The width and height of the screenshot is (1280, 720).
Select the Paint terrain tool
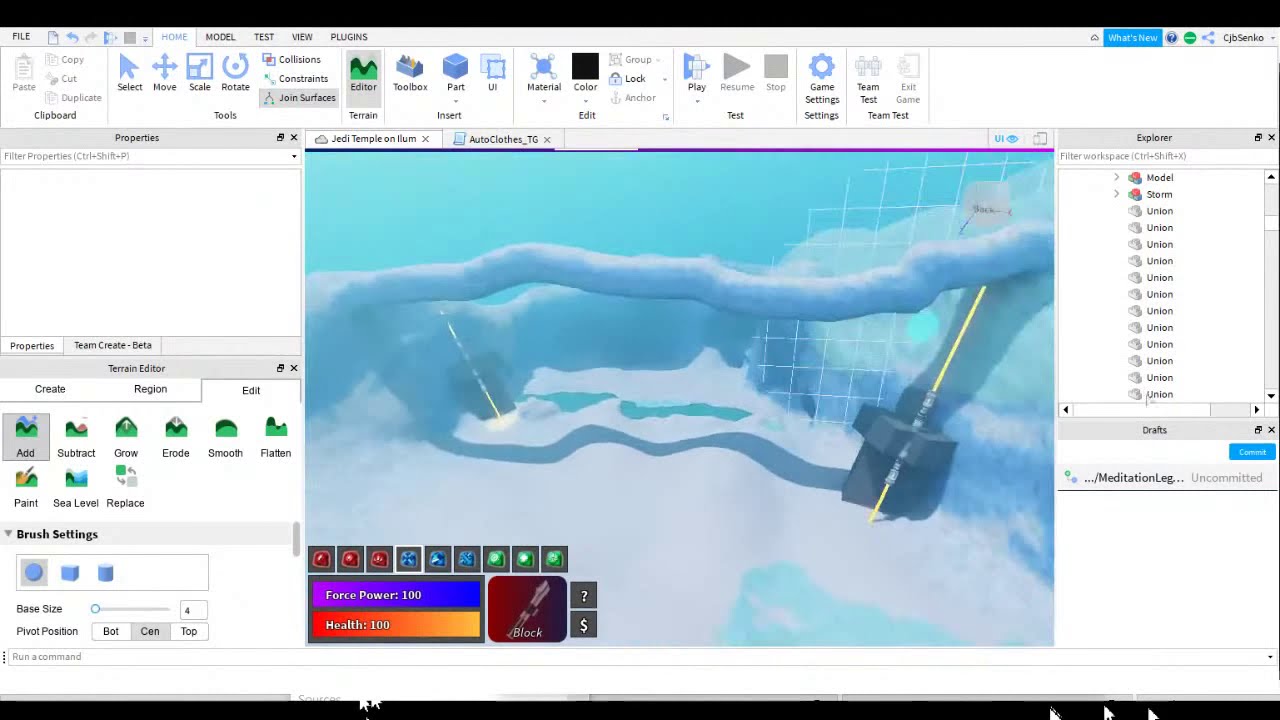[26, 487]
